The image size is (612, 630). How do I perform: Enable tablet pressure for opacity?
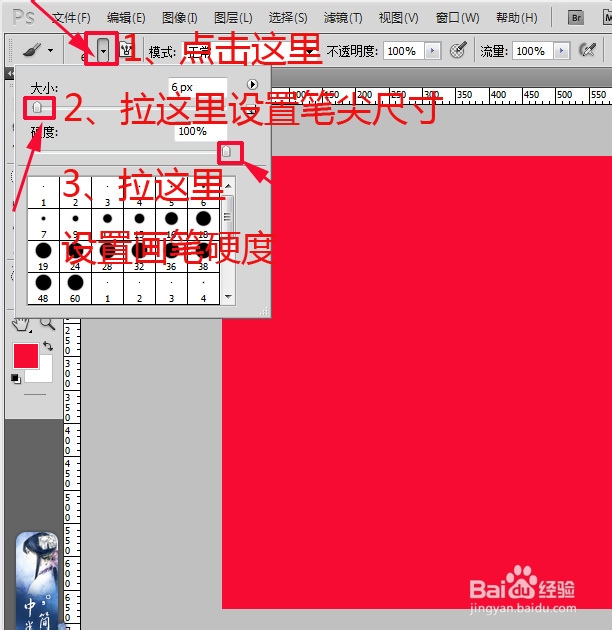[x=458, y=51]
